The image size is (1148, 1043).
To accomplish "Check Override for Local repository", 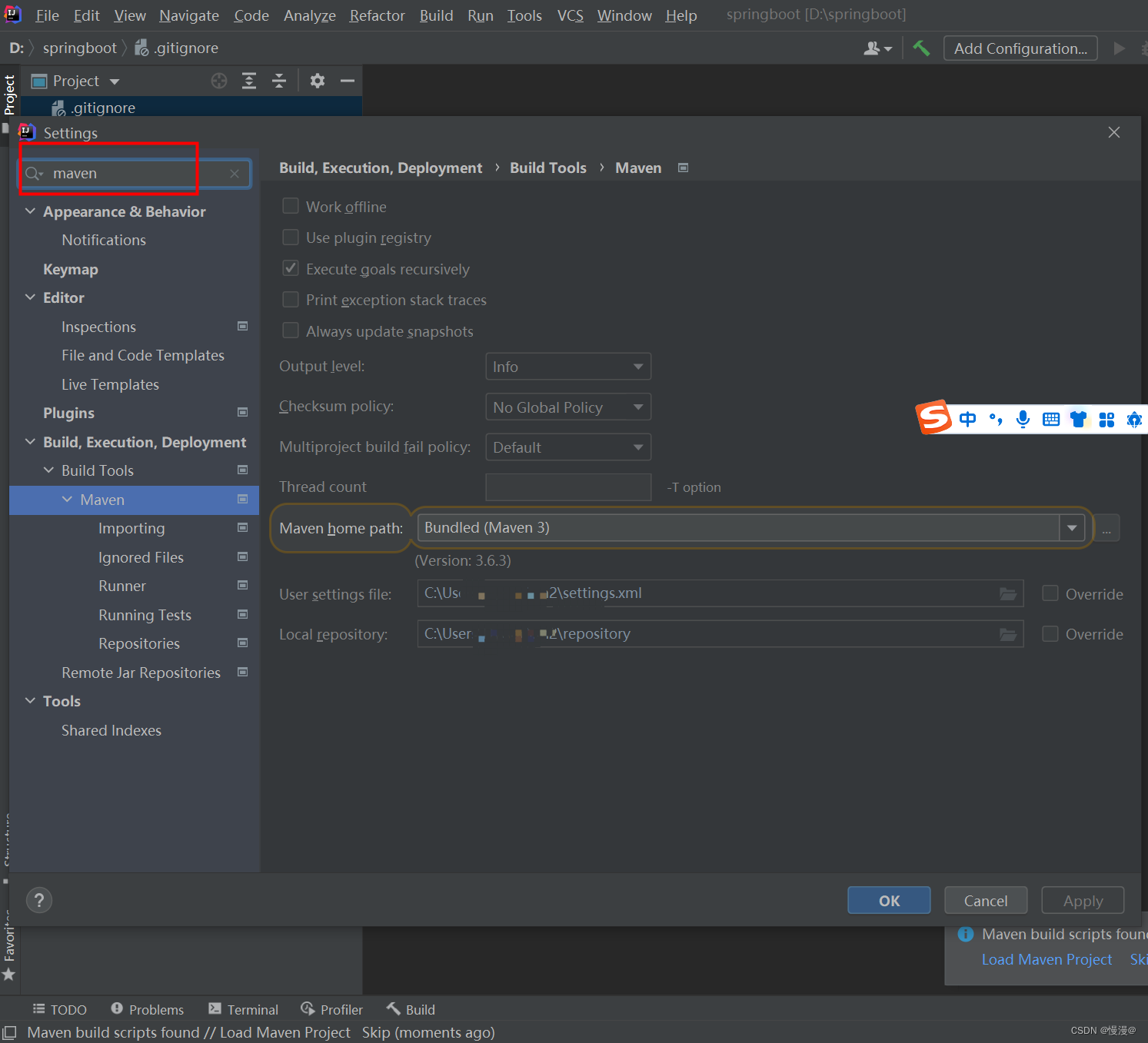I will (x=1050, y=633).
